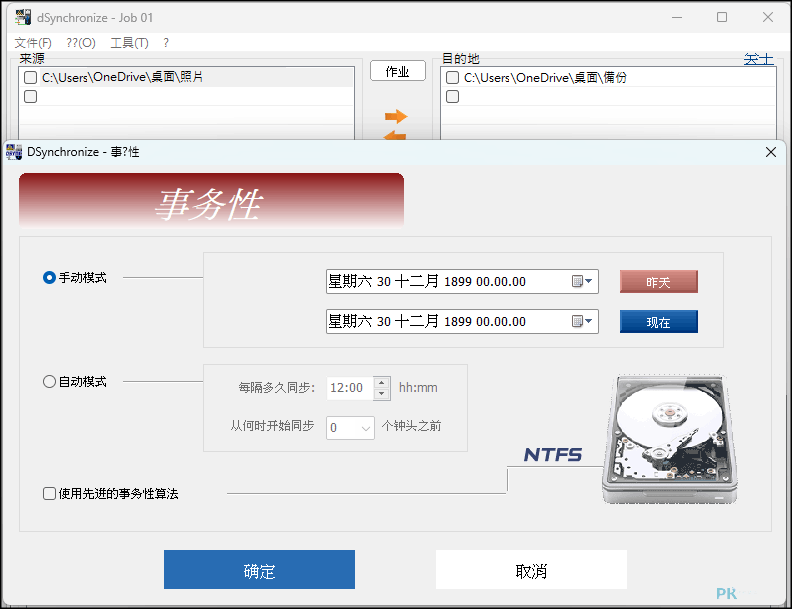Click the 作业 button in main window
The width and height of the screenshot is (792, 609).
pos(398,71)
